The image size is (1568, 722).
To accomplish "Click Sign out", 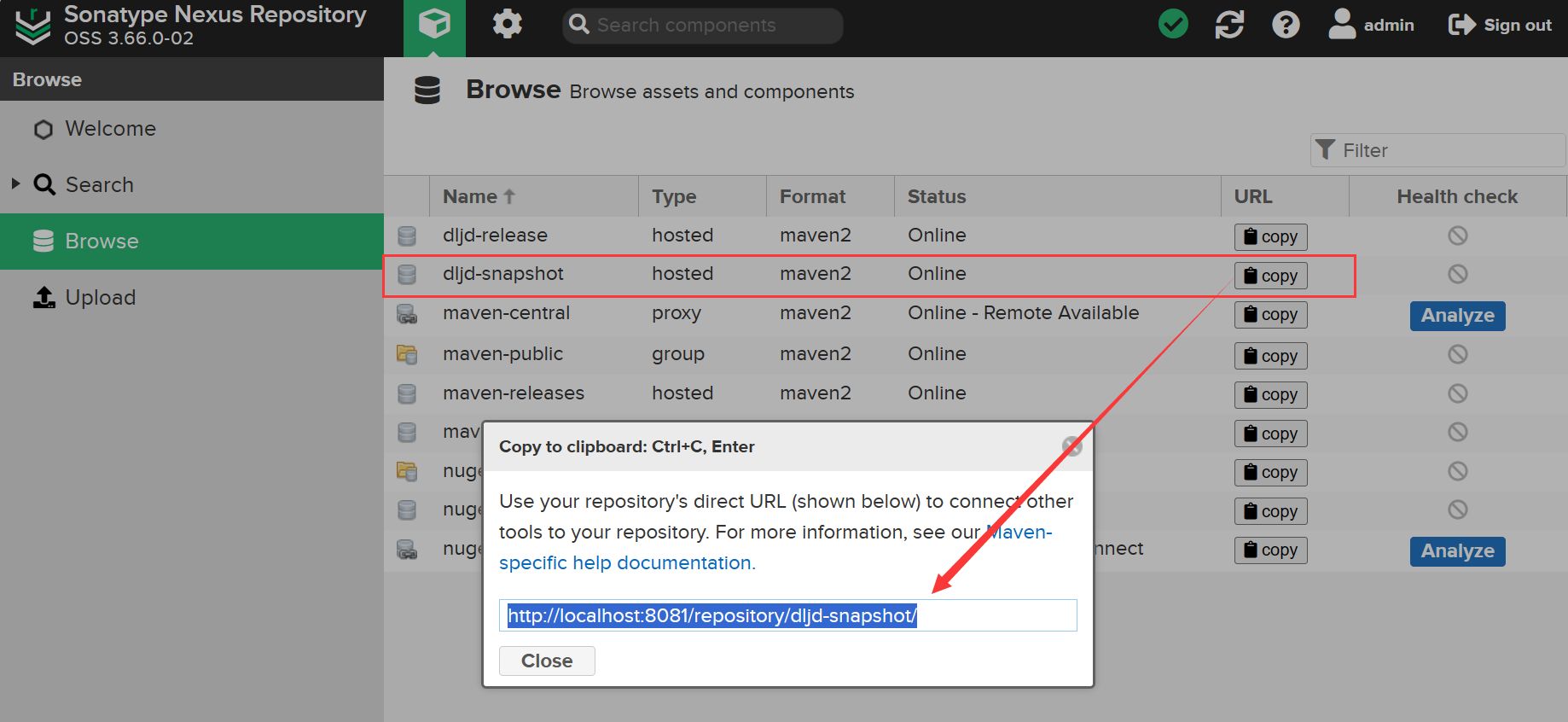I will (1500, 25).
